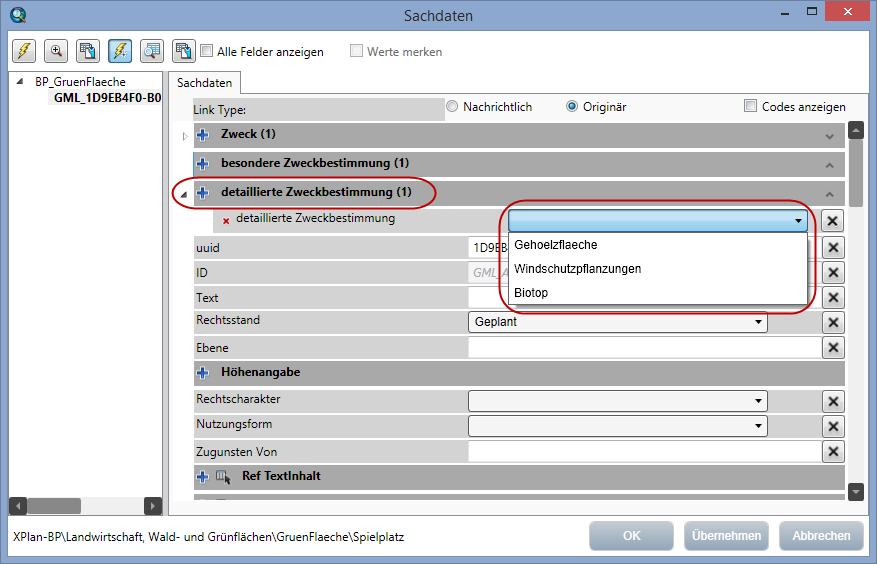Image resolution: width=877 pixels, height=564 pixels.
Task: Click the vertical scrollbar down arrow
Action: 856,492
